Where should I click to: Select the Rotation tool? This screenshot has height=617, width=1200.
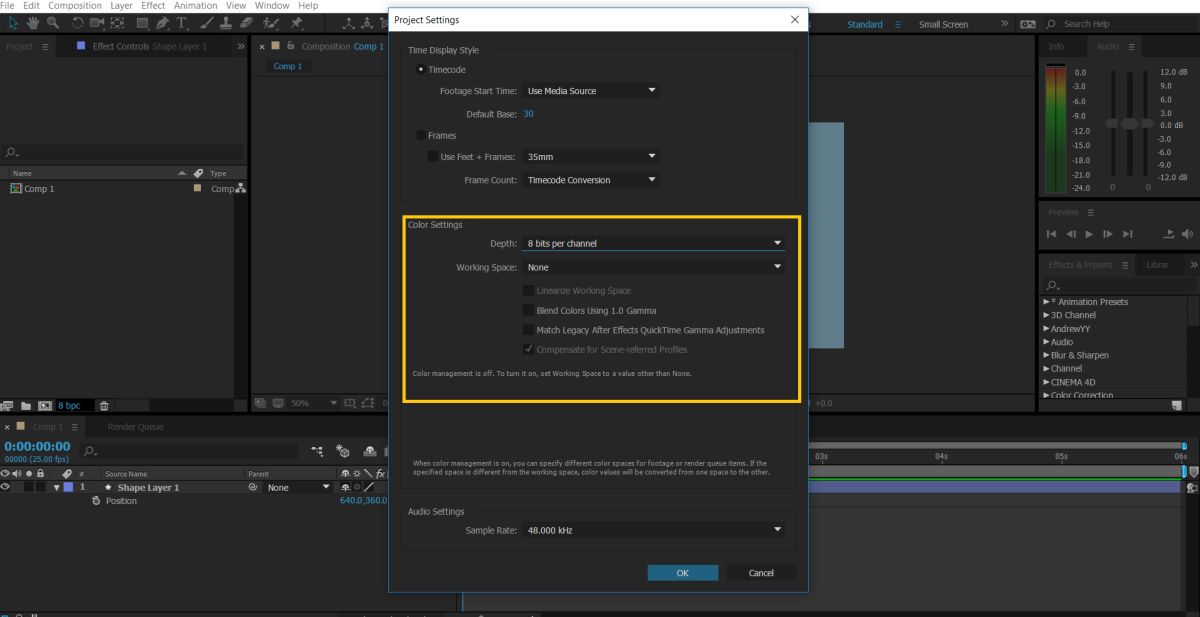(78, 23)
